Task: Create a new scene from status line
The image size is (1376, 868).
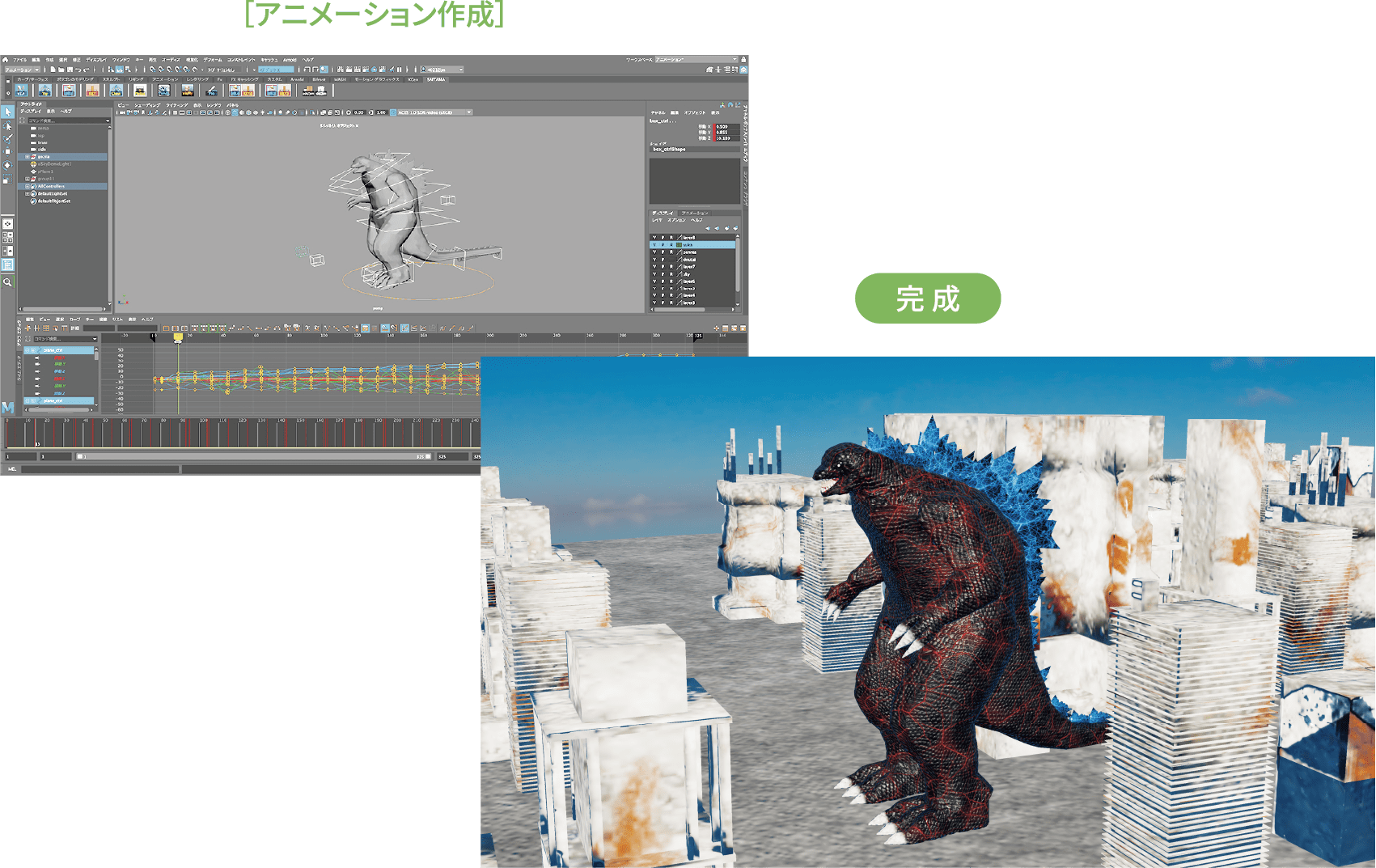Action: pyautogui.click(x=53, y=70)
